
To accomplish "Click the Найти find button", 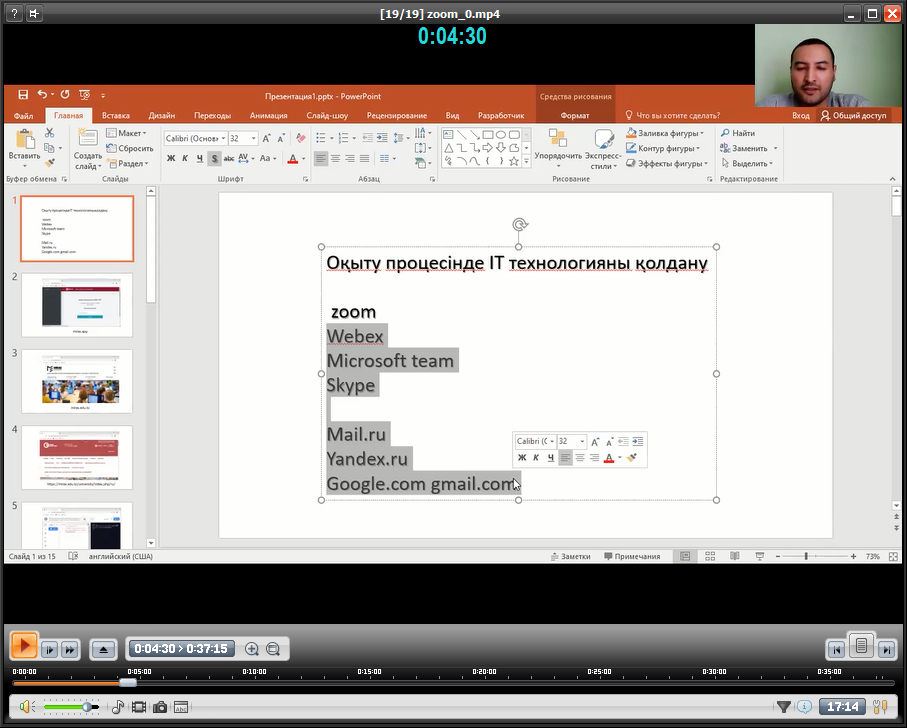I will pyautogui.click(x=738, y=133).
